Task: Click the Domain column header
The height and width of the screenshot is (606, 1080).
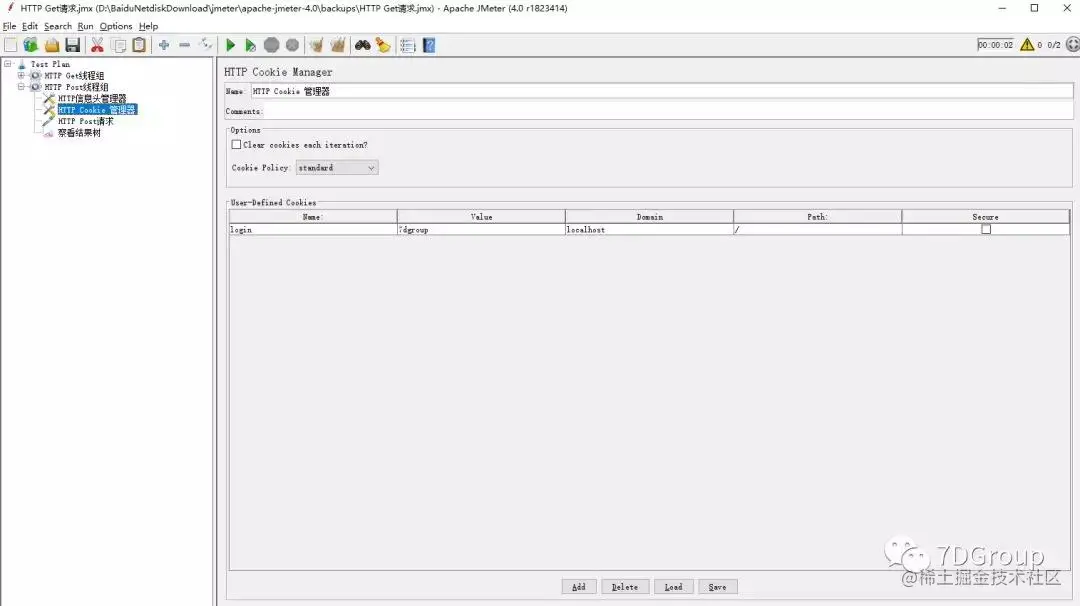Action: pos(649,216)
